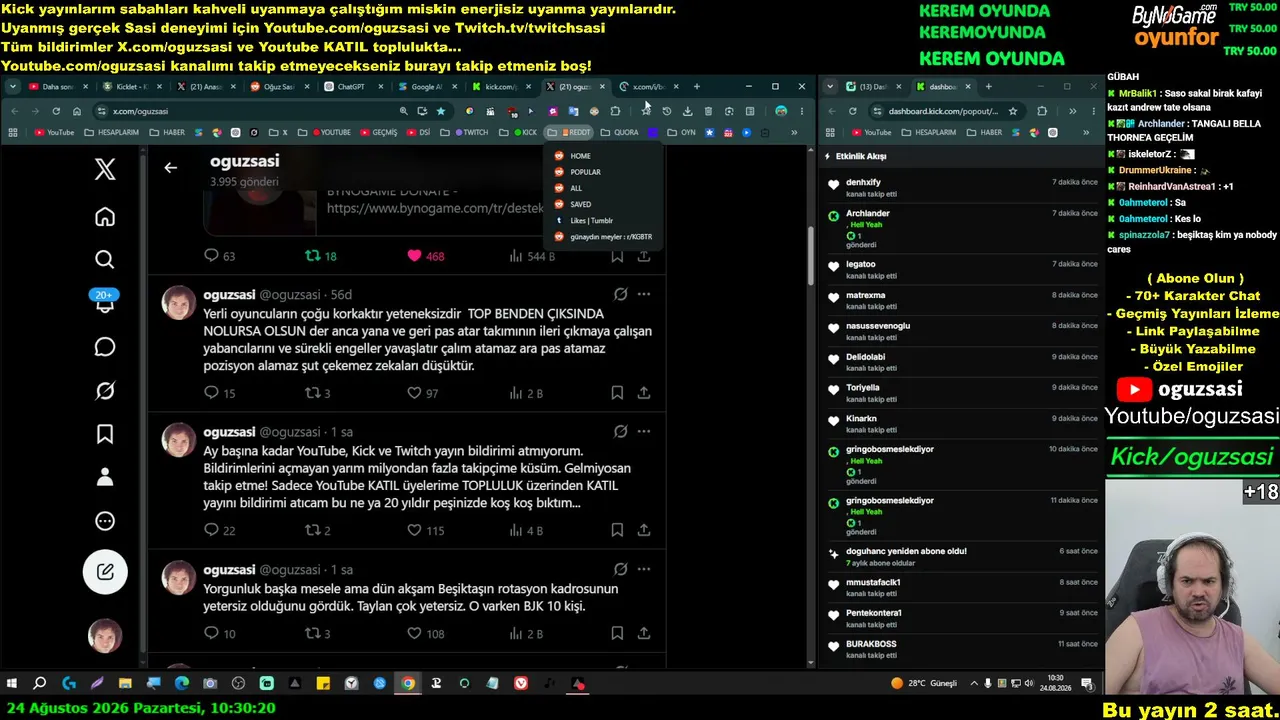Open extensions puzzle icon in right browser
The height and width of the screenshot is (720, 1280).
(1042, 111)
